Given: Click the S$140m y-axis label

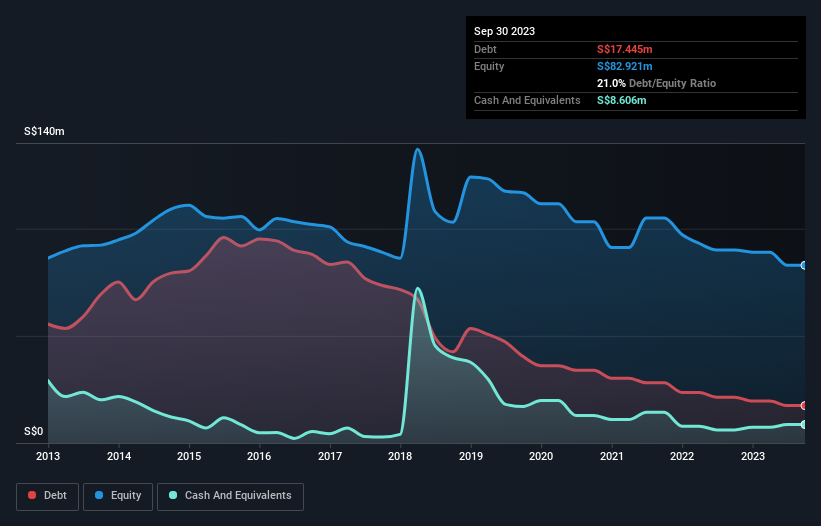Looking at the screenshot, I should 44,131.
